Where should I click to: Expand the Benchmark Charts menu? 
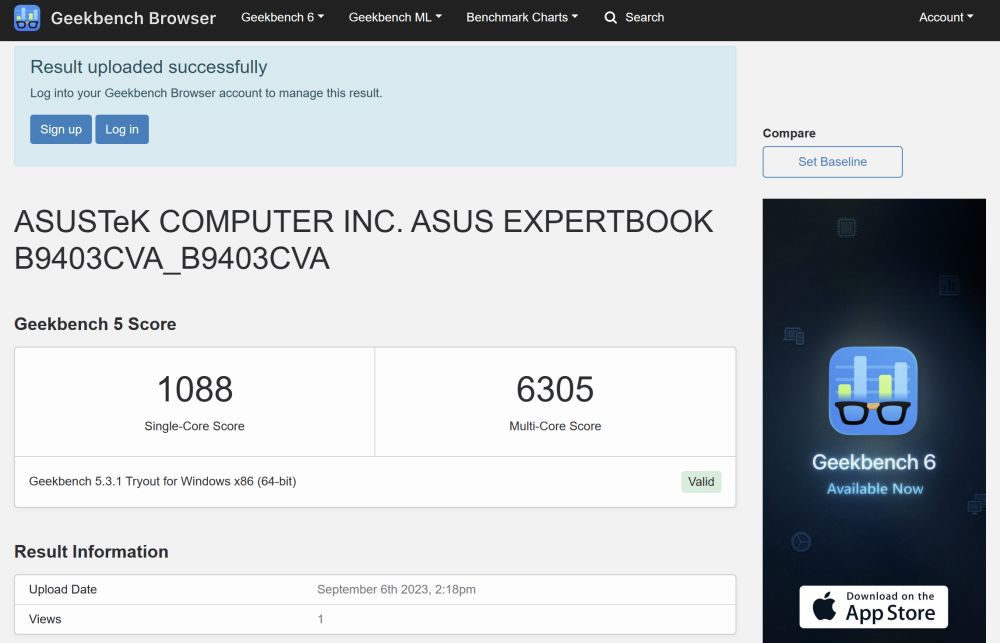click(522, 17)
